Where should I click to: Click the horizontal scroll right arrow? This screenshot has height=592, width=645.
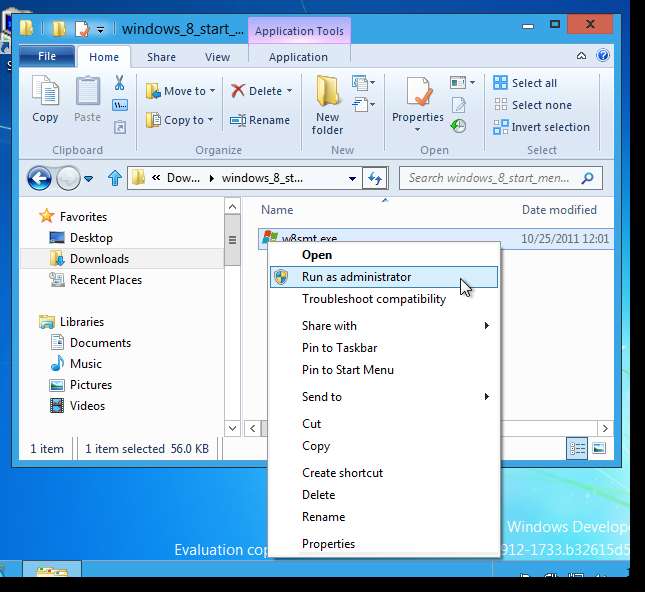click(605, 428)
